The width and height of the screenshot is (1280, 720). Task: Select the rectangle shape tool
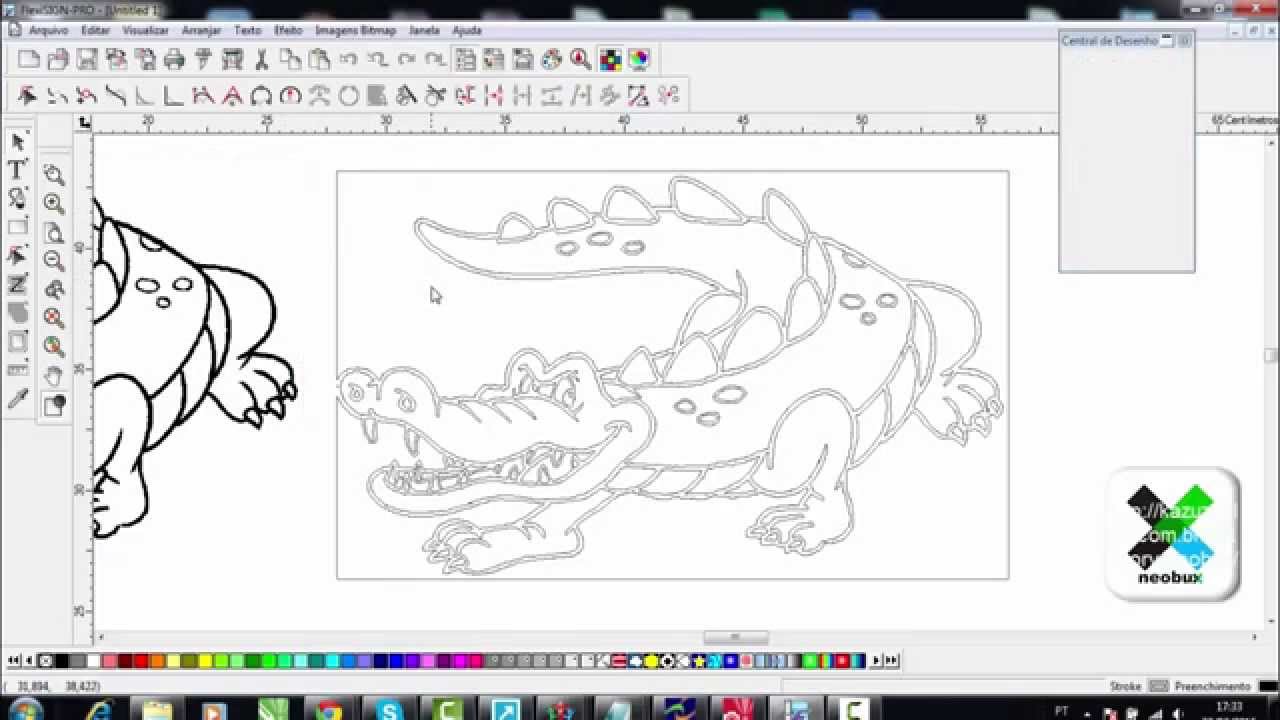(x=18, y=227)
